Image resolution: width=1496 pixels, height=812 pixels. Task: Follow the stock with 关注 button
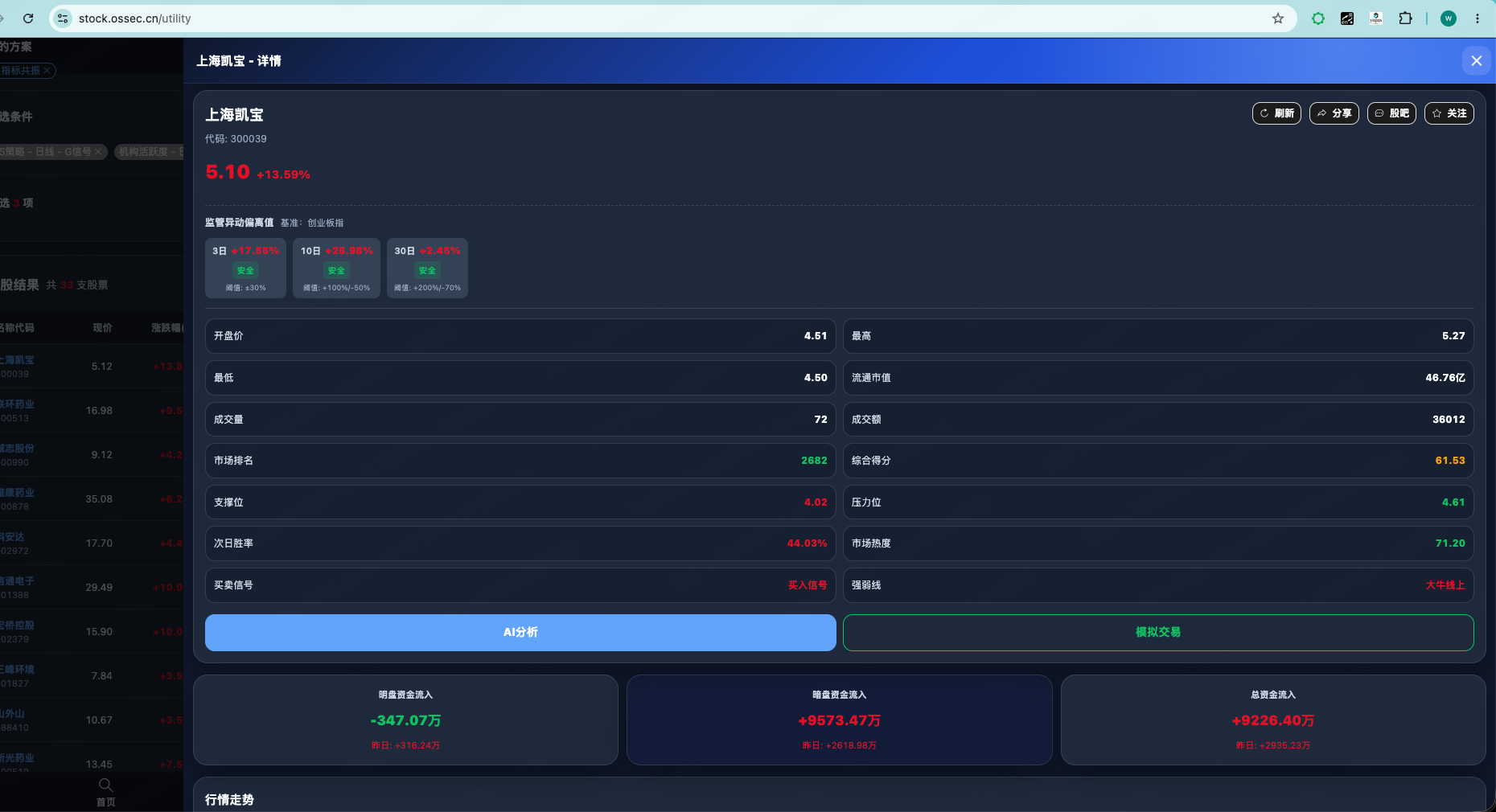[1449, 113]
